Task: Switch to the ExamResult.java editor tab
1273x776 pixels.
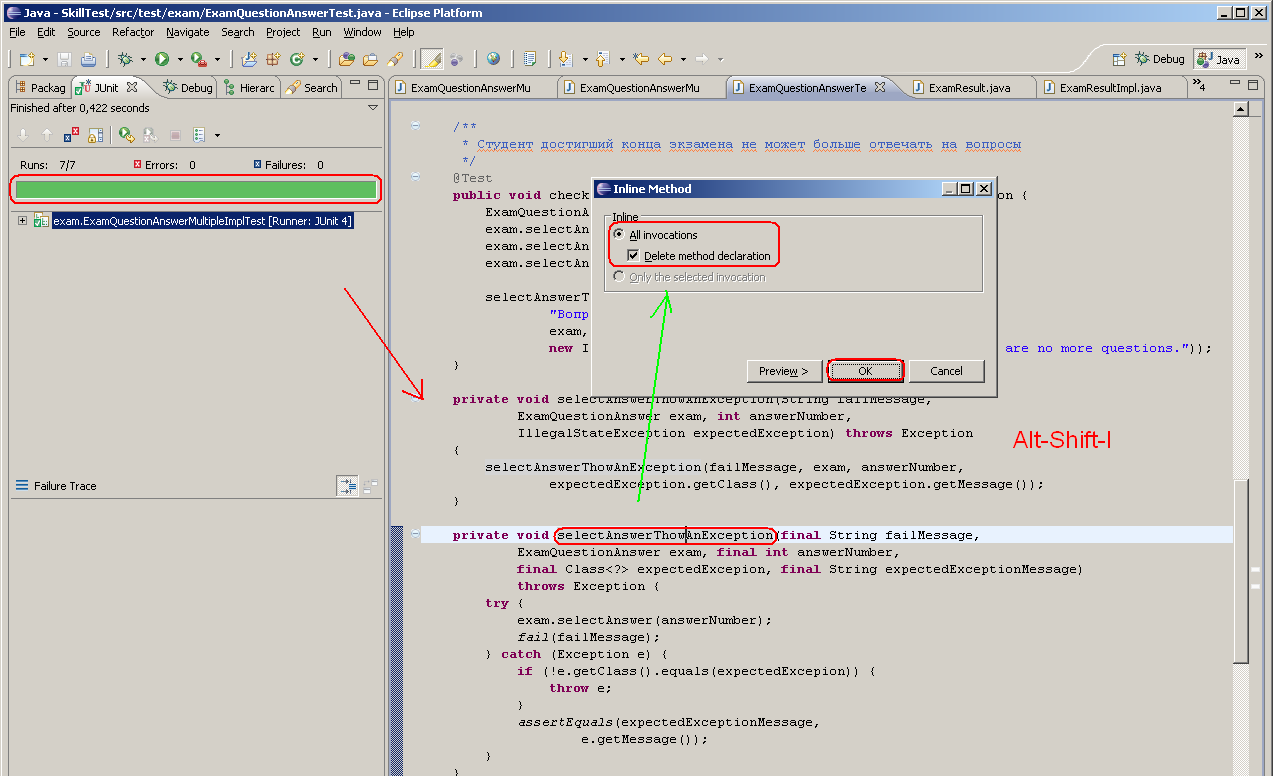Action: [971, 87]
